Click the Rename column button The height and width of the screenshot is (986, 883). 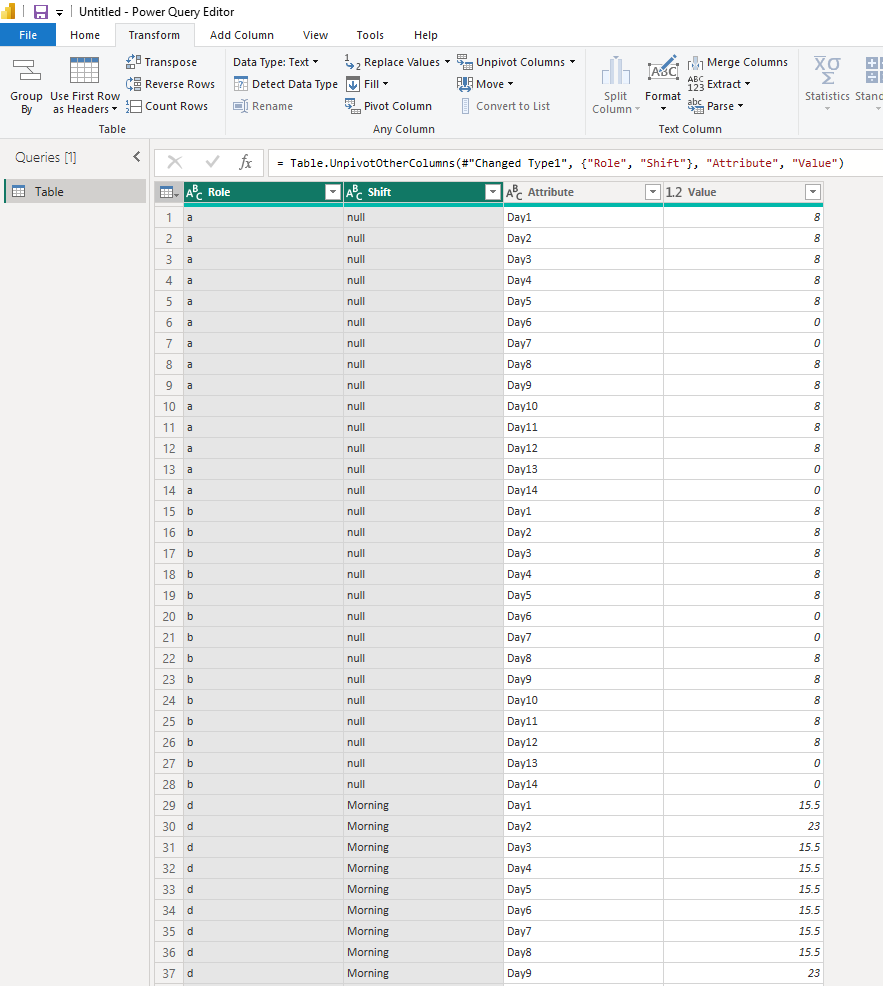pos(263,106)
